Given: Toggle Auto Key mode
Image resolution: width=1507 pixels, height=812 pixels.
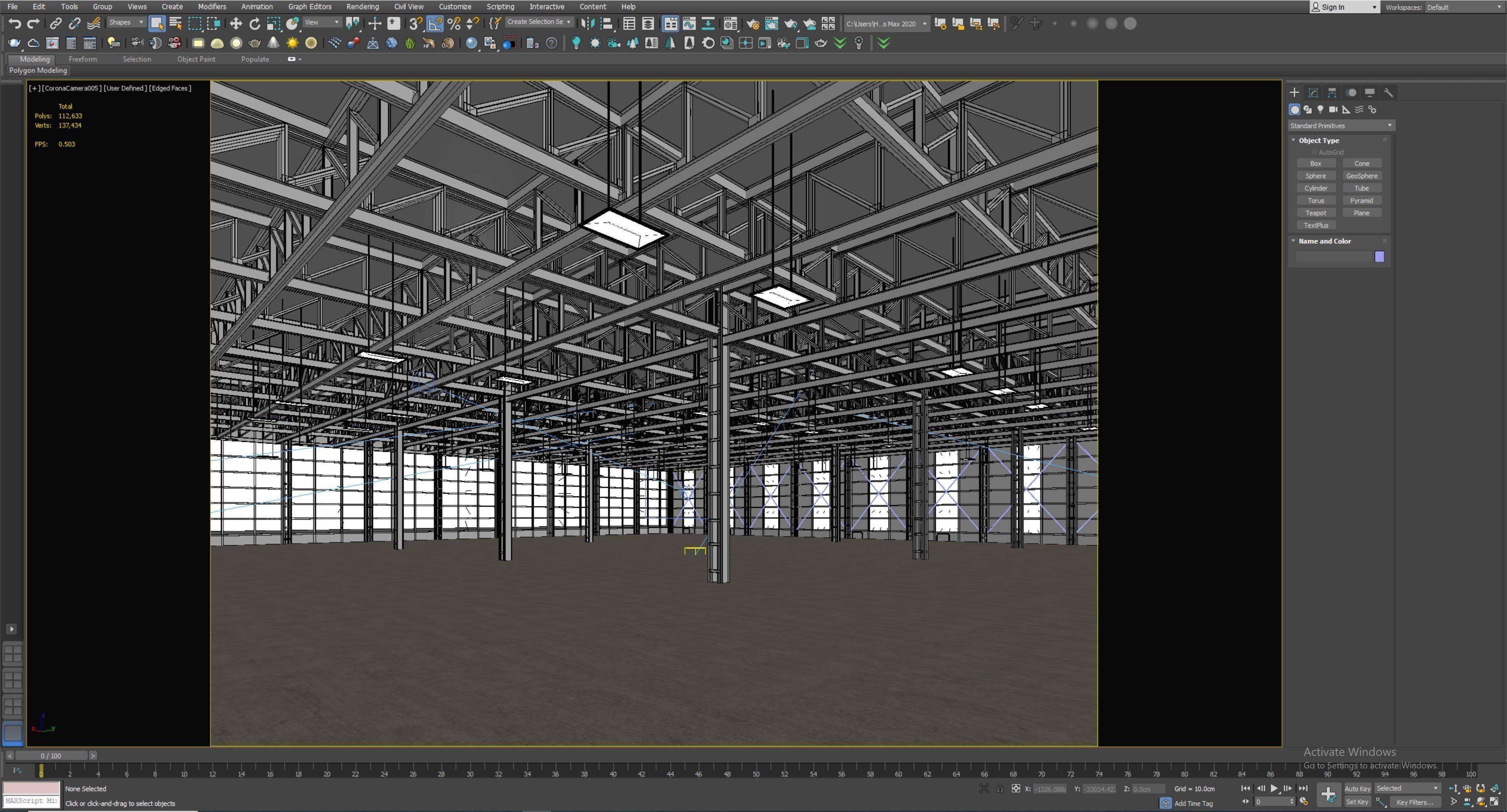Looking at the screenshot, I should click(1357, 788).
